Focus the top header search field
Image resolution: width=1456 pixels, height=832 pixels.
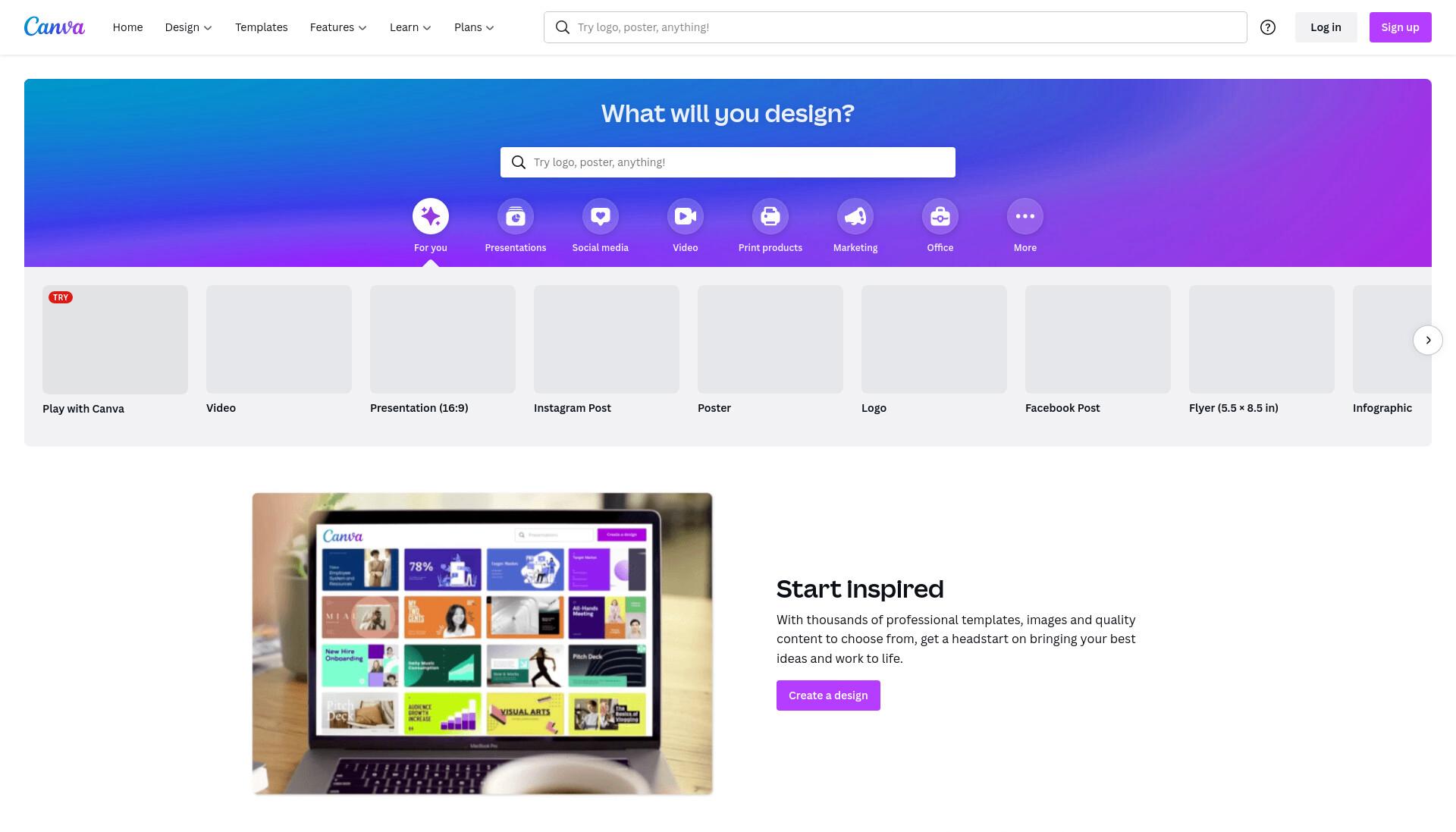895,27
